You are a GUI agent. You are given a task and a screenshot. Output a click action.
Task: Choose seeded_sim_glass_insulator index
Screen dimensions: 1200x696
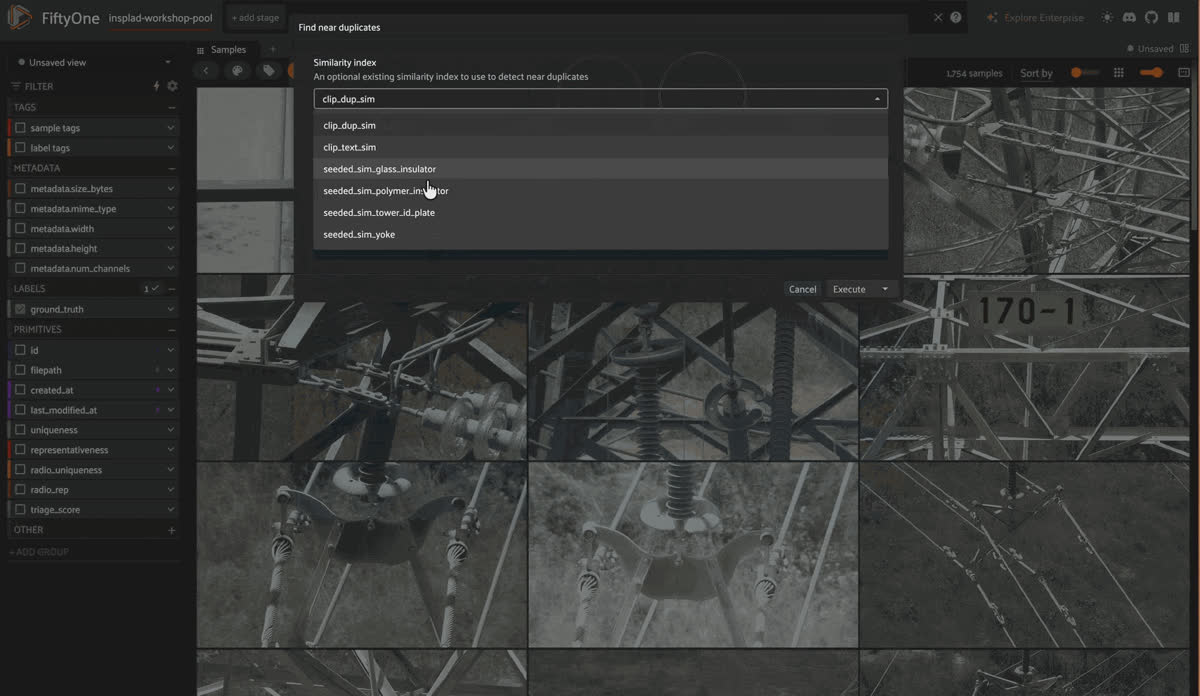pos(600,169)
